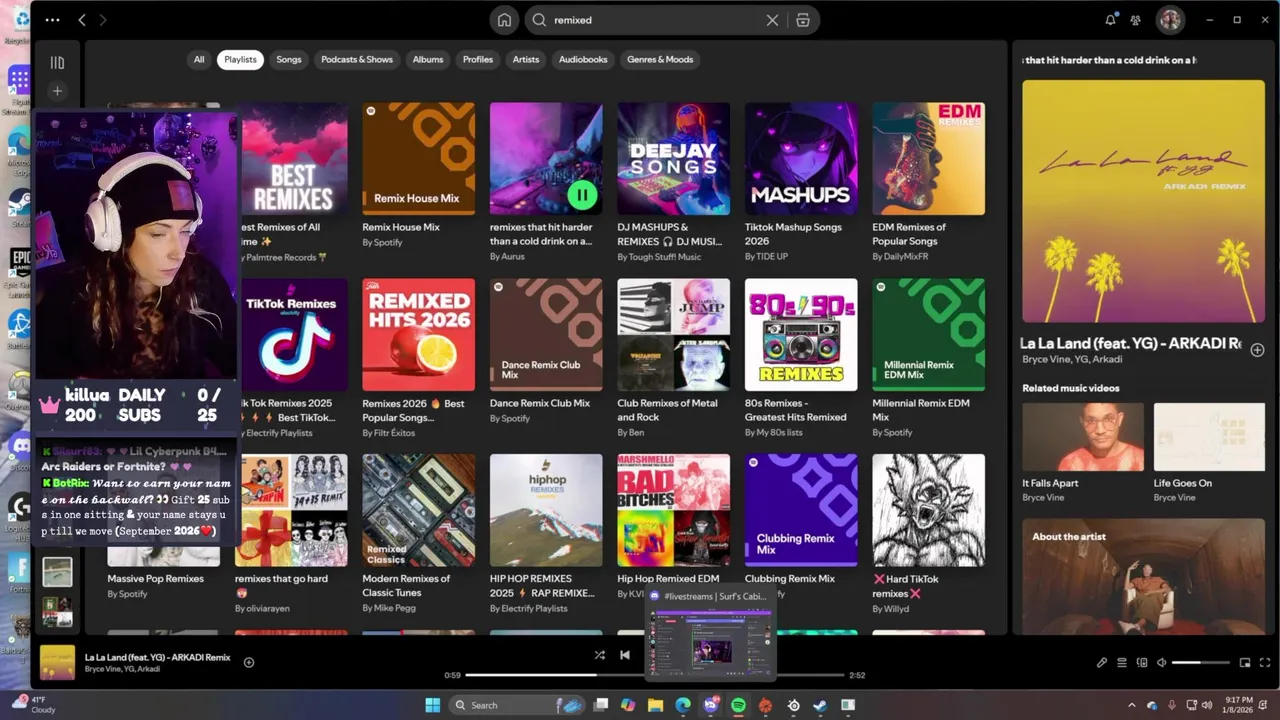Open connect to a device icon
Screen dimensions: 1280x720
pyautogui.click(x=1141, y=662)
